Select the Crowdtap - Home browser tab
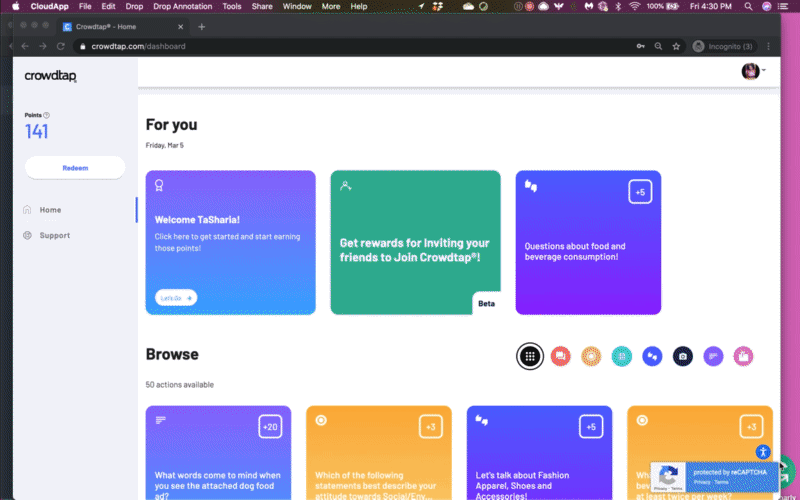This screenshot has height=500, width=800. point(122,27)
